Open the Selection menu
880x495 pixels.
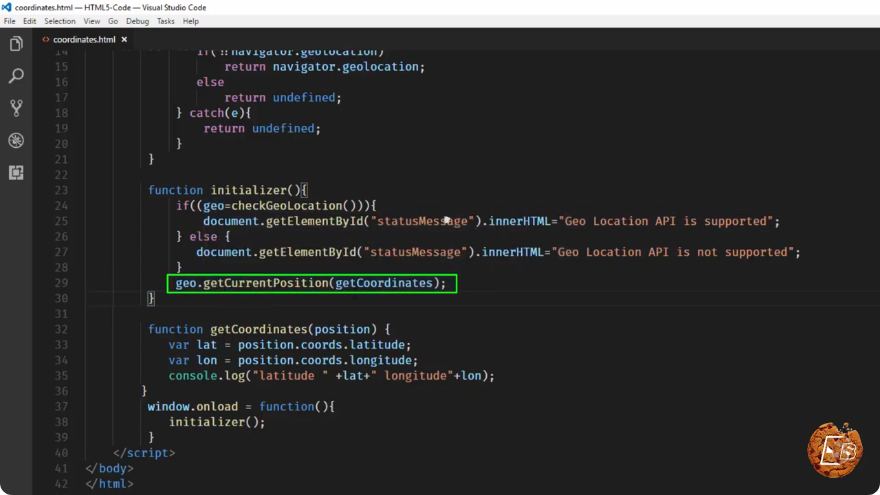59,21
